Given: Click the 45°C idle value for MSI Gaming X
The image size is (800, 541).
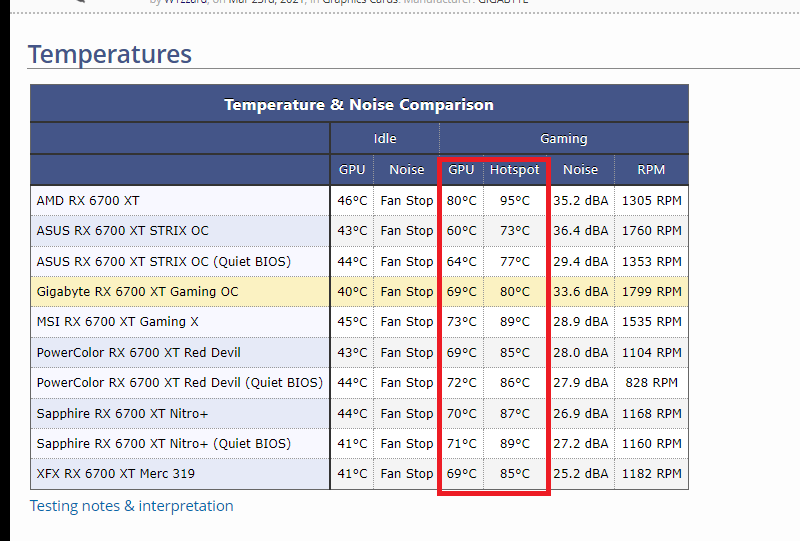Looking at the screenshot, I should pyautogui.click(x=352, y=322).
